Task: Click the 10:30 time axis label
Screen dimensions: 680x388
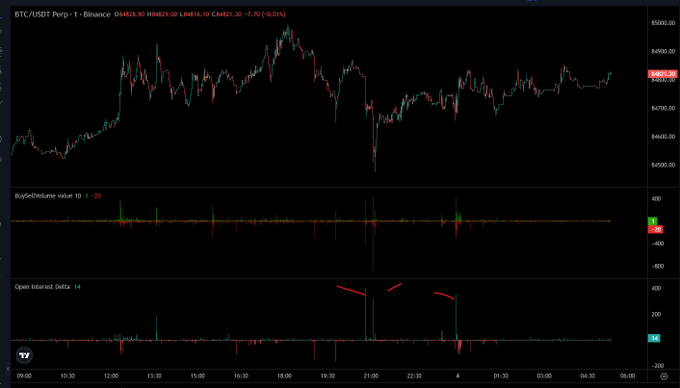Action: 67,376
